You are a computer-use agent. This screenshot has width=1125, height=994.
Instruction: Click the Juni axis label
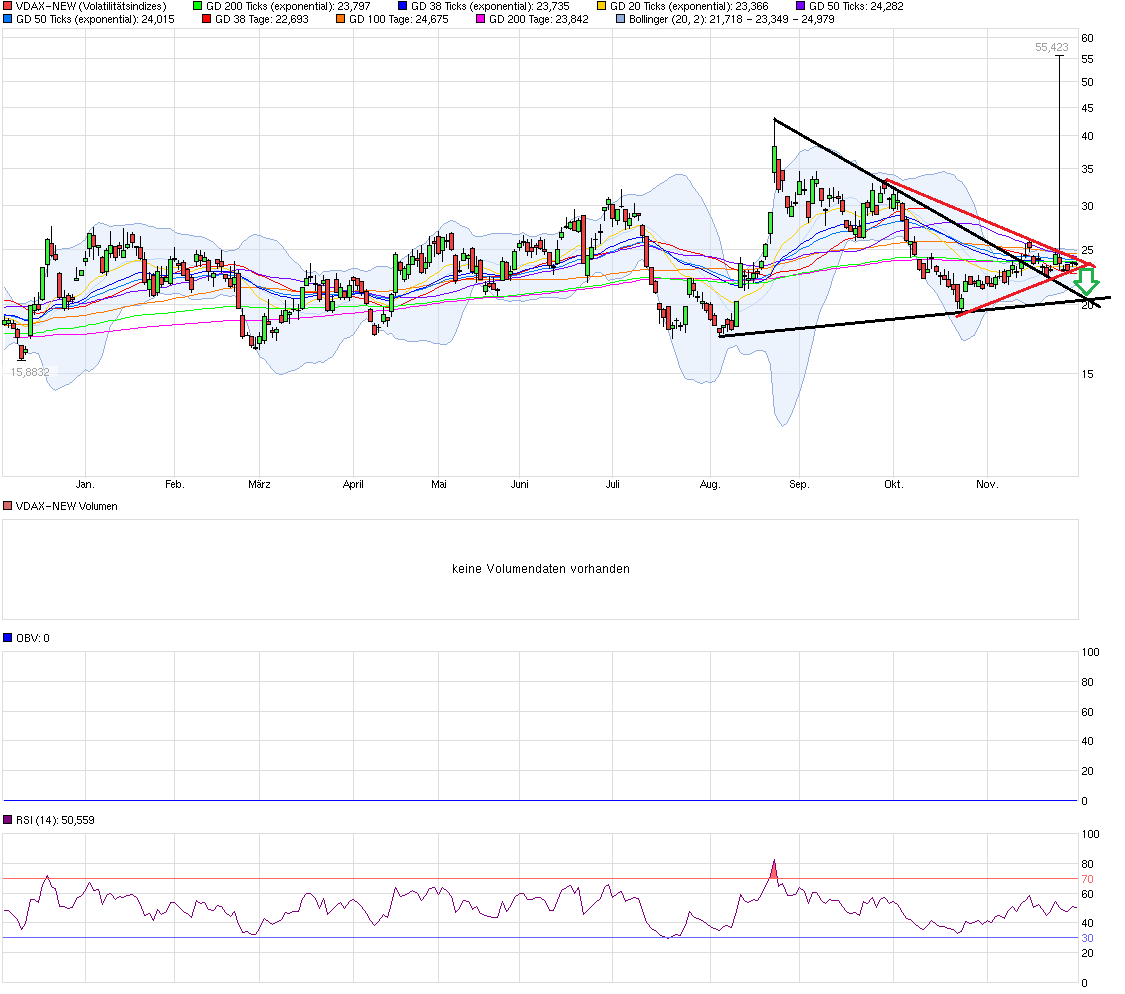(519, 484)
